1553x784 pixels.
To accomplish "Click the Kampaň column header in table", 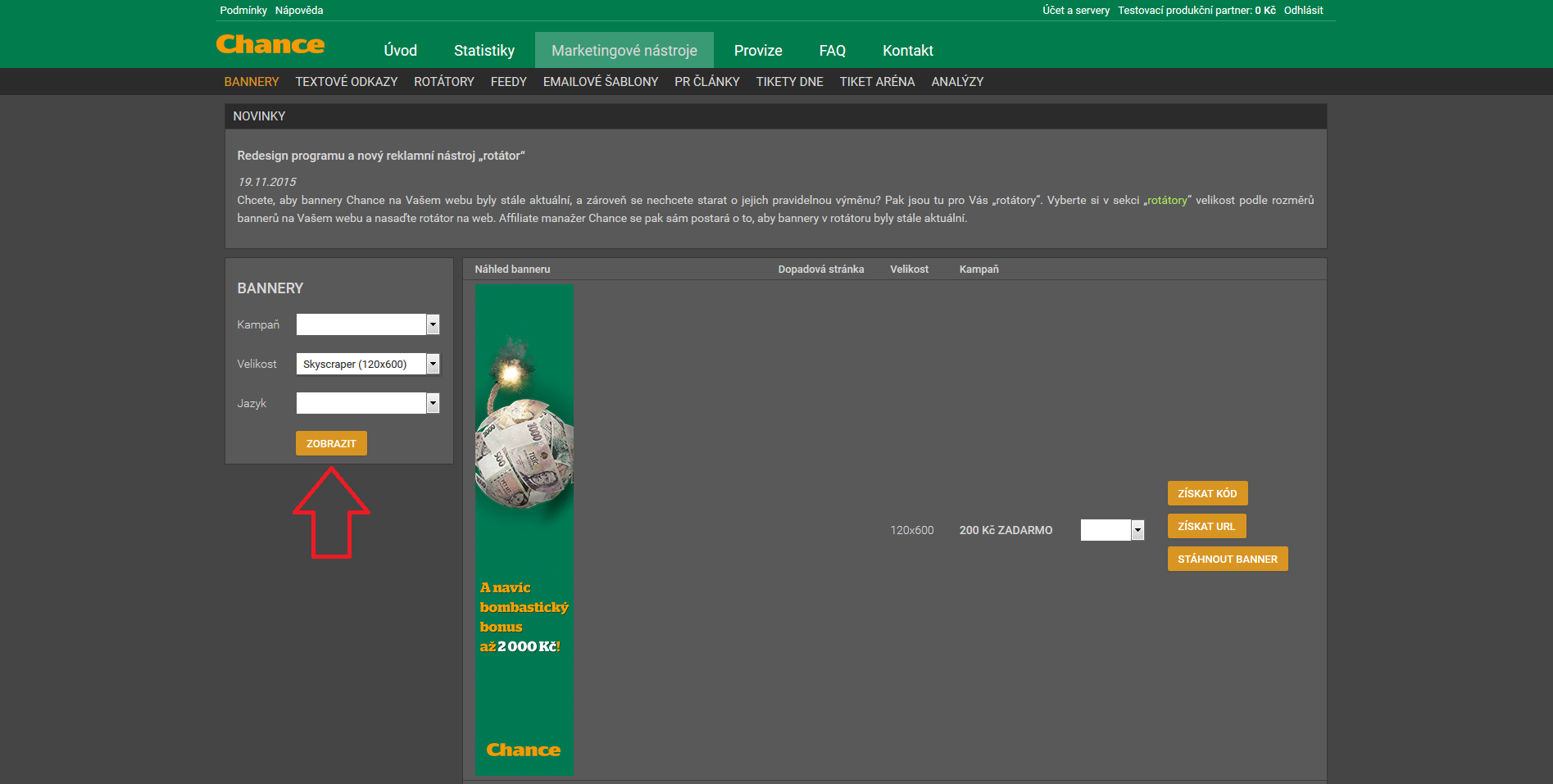I will tap(979, 270).
